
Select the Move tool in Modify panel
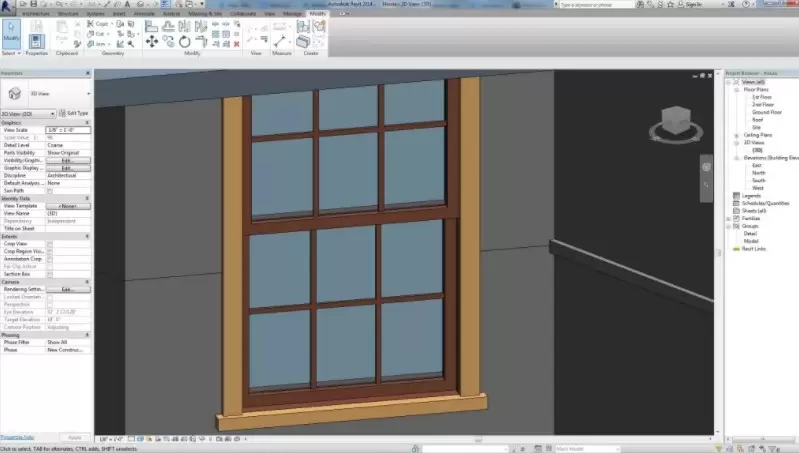click(x=153, y=41)
